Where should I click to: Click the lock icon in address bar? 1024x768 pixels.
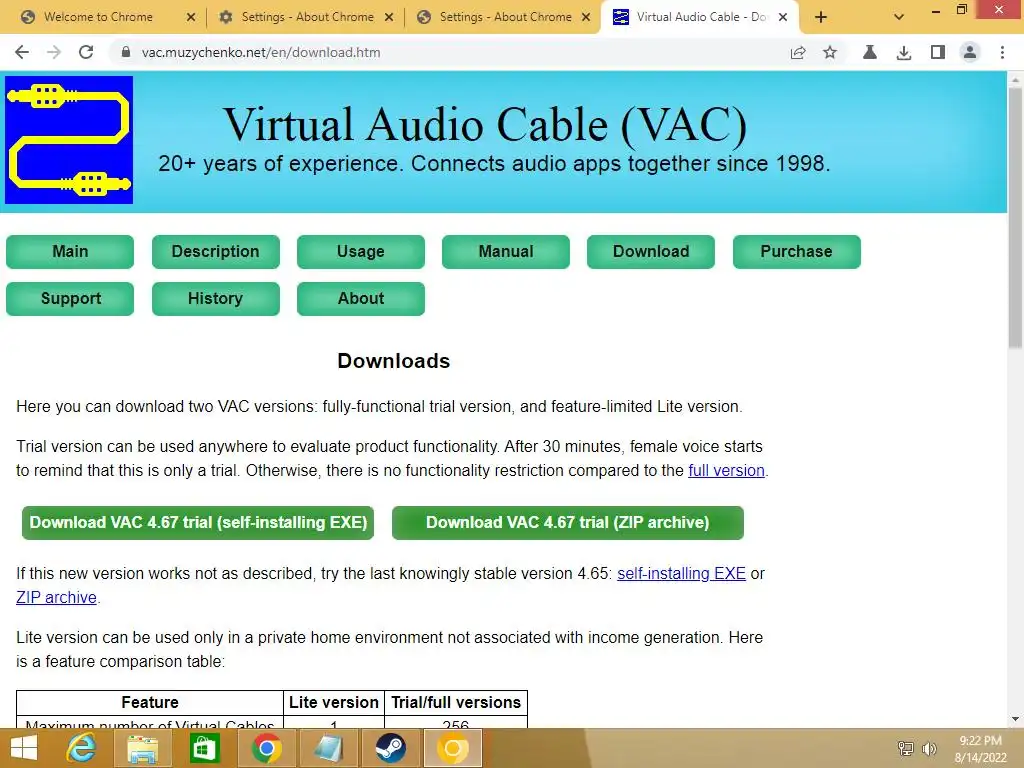[x=126, y=52]
